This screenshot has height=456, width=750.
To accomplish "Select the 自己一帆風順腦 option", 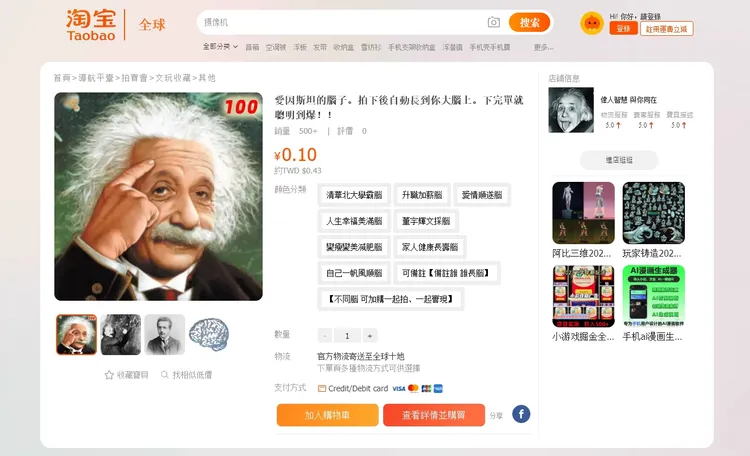I will (354, 273).
